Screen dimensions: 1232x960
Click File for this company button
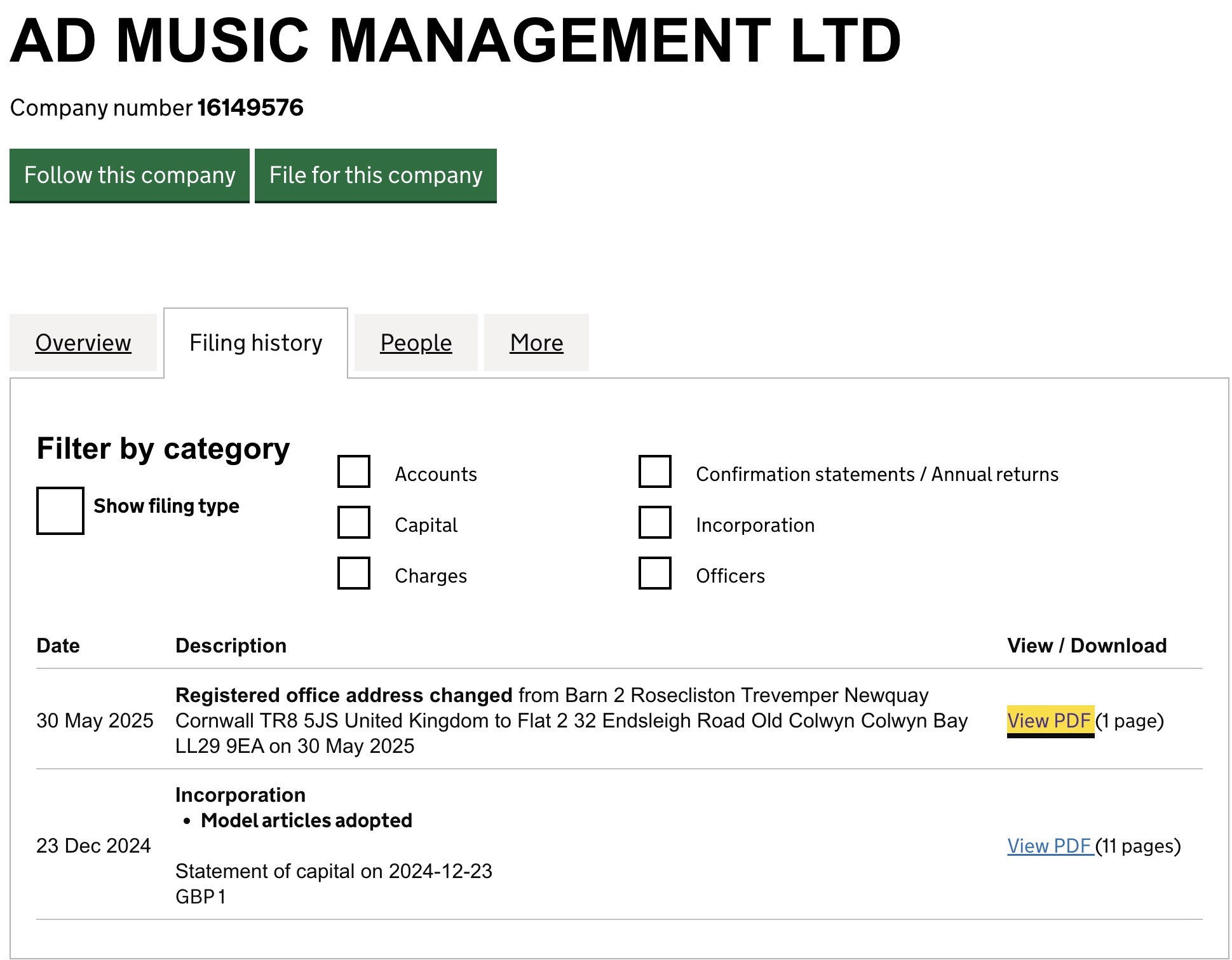[376, 175]
